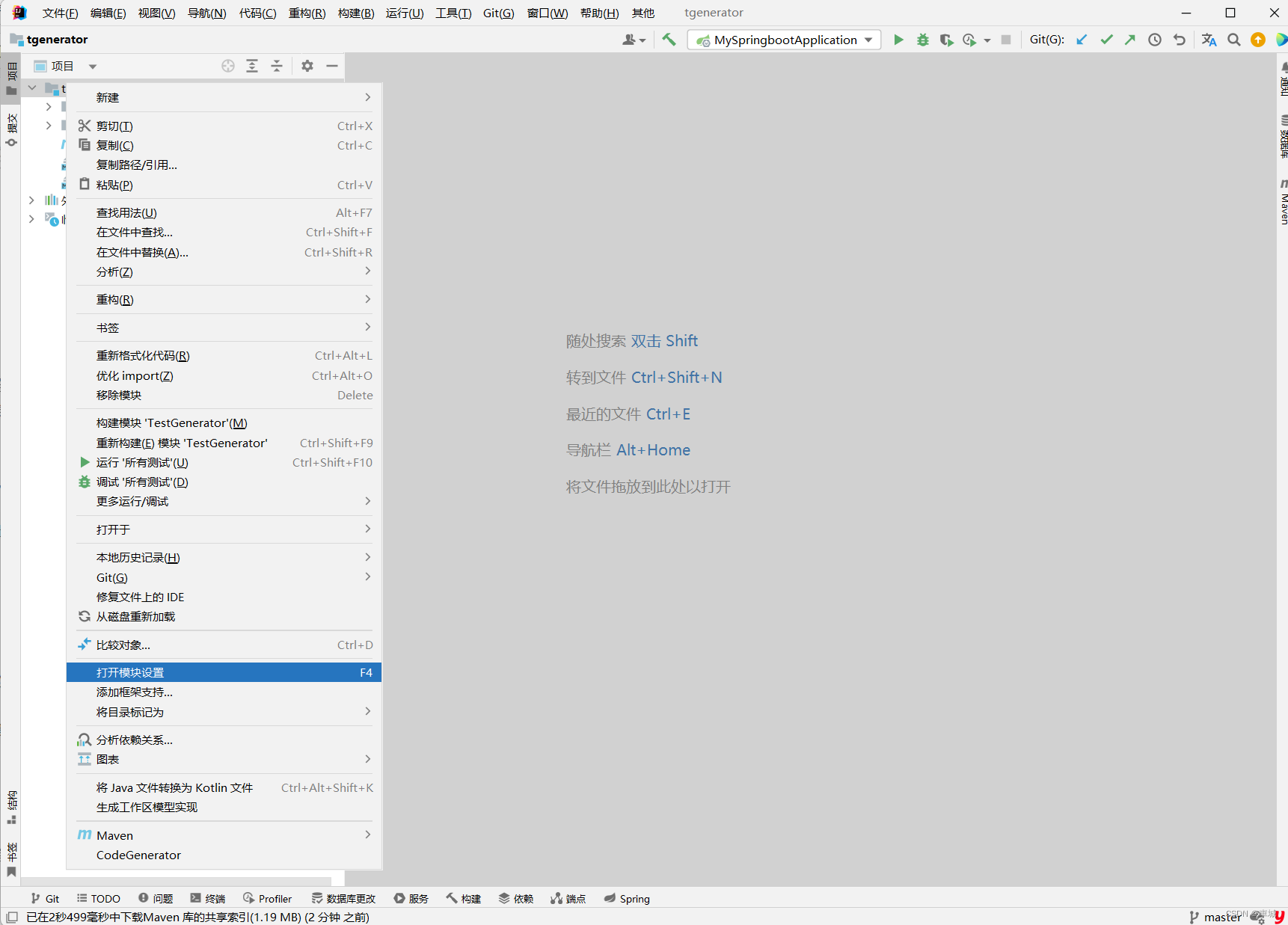Choose CodeGenerator menu entry
Screen dimensions: 1288x925
pyautogui.click(x=224, y=855)
